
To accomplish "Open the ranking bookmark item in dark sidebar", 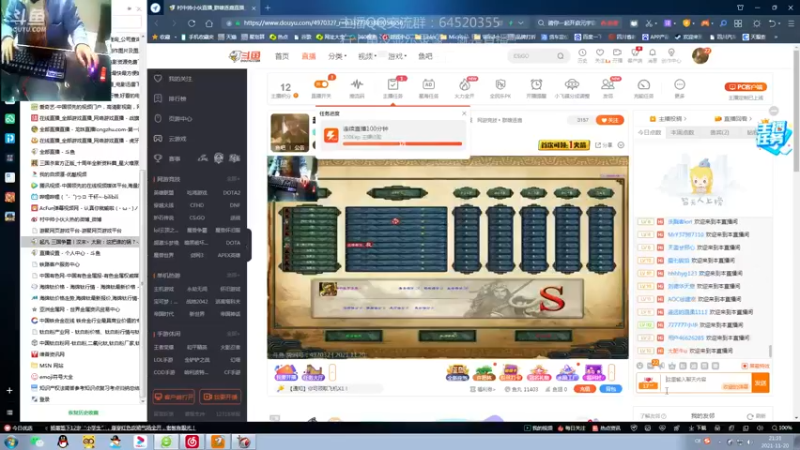I will tap(171, 98).
